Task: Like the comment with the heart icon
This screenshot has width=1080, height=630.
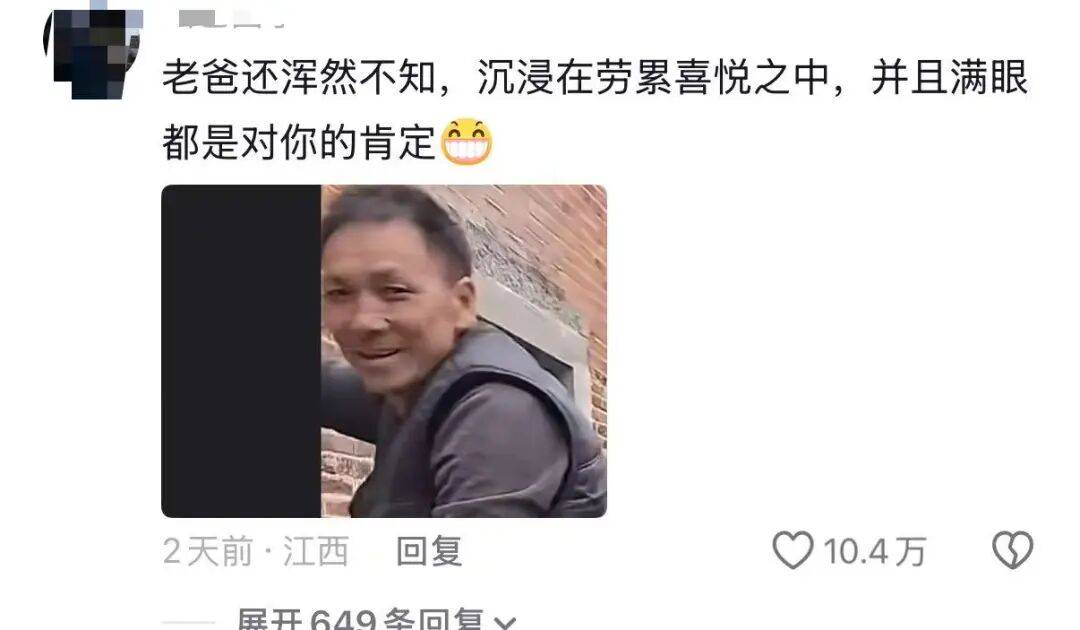Action: pyautogui.click(x=793, y=550)
